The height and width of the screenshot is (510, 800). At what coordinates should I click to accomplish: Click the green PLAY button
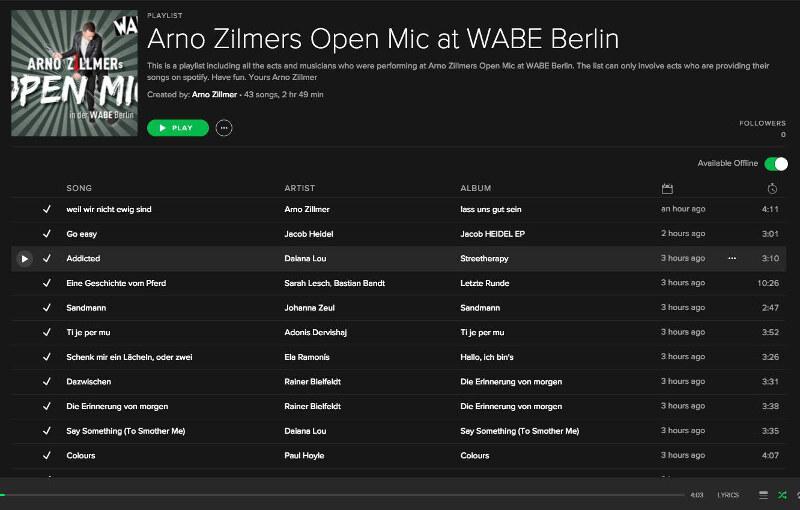178,128
